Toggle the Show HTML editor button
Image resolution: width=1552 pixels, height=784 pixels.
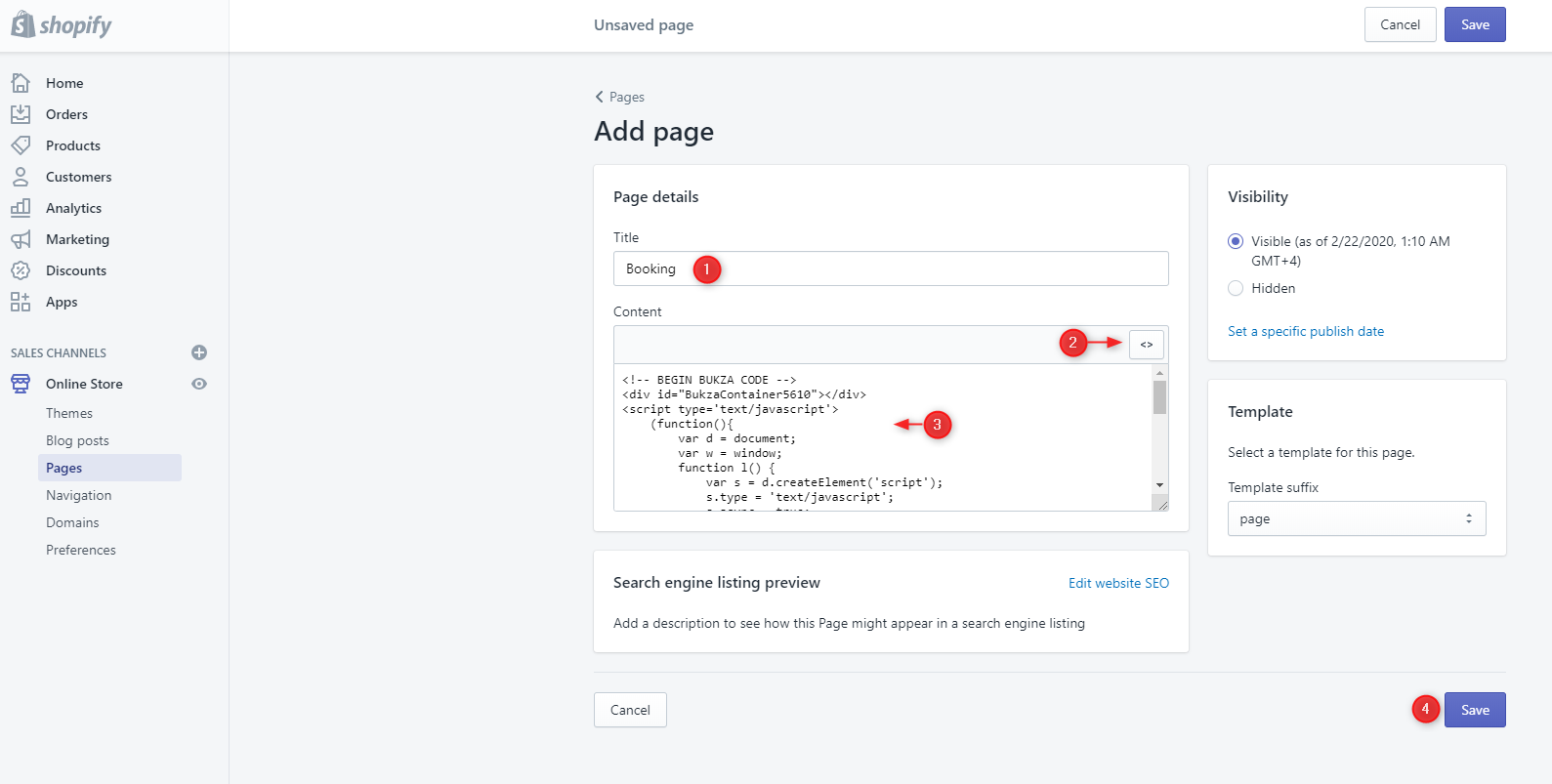[x=1146, y=345]
